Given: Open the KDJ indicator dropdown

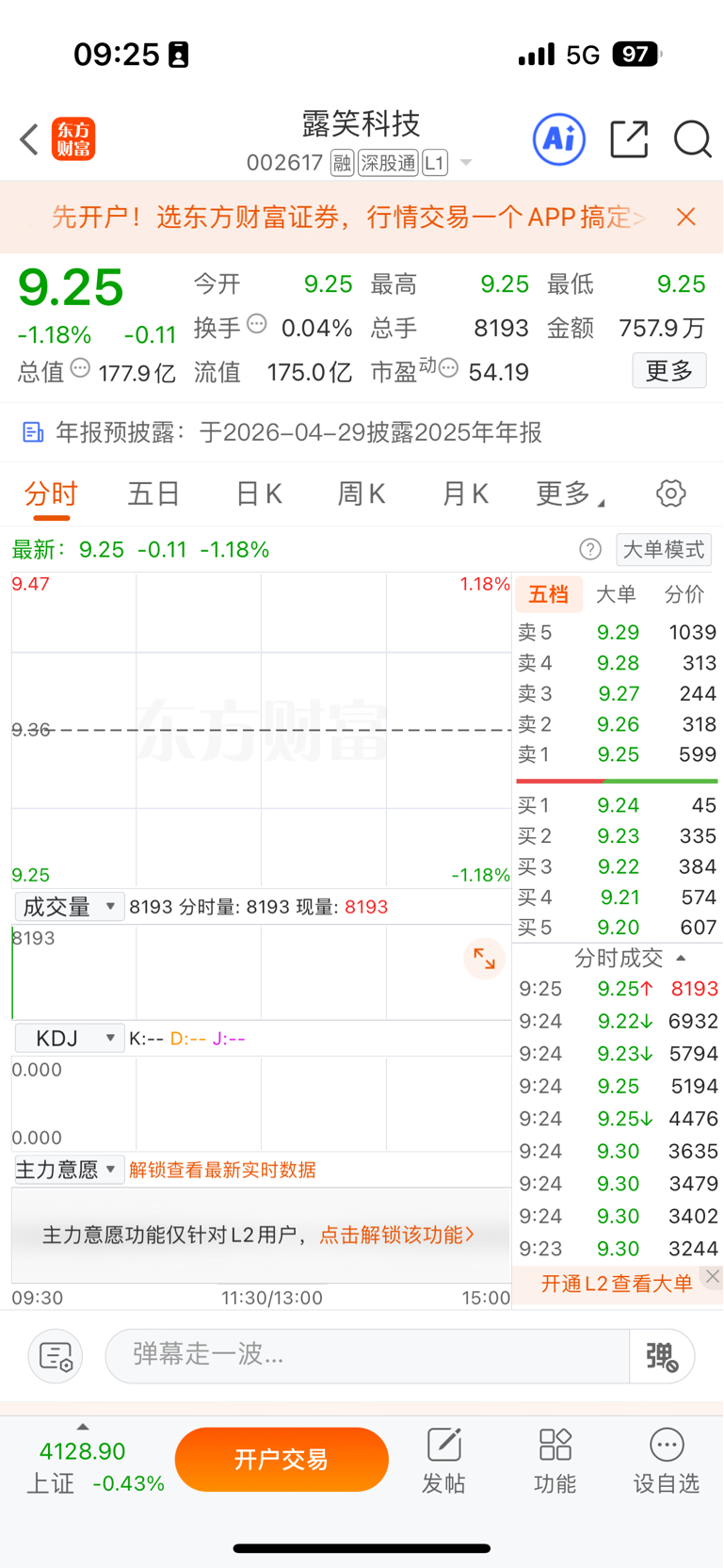Looking at the screenshot, I should click(x=70, y=1039).
